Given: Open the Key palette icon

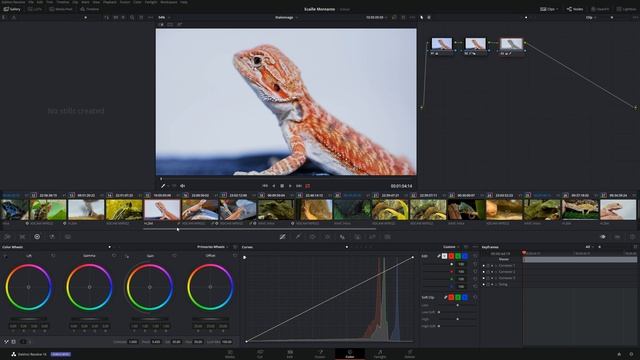Looking at the screenshot, I should (x=358, y=237).
